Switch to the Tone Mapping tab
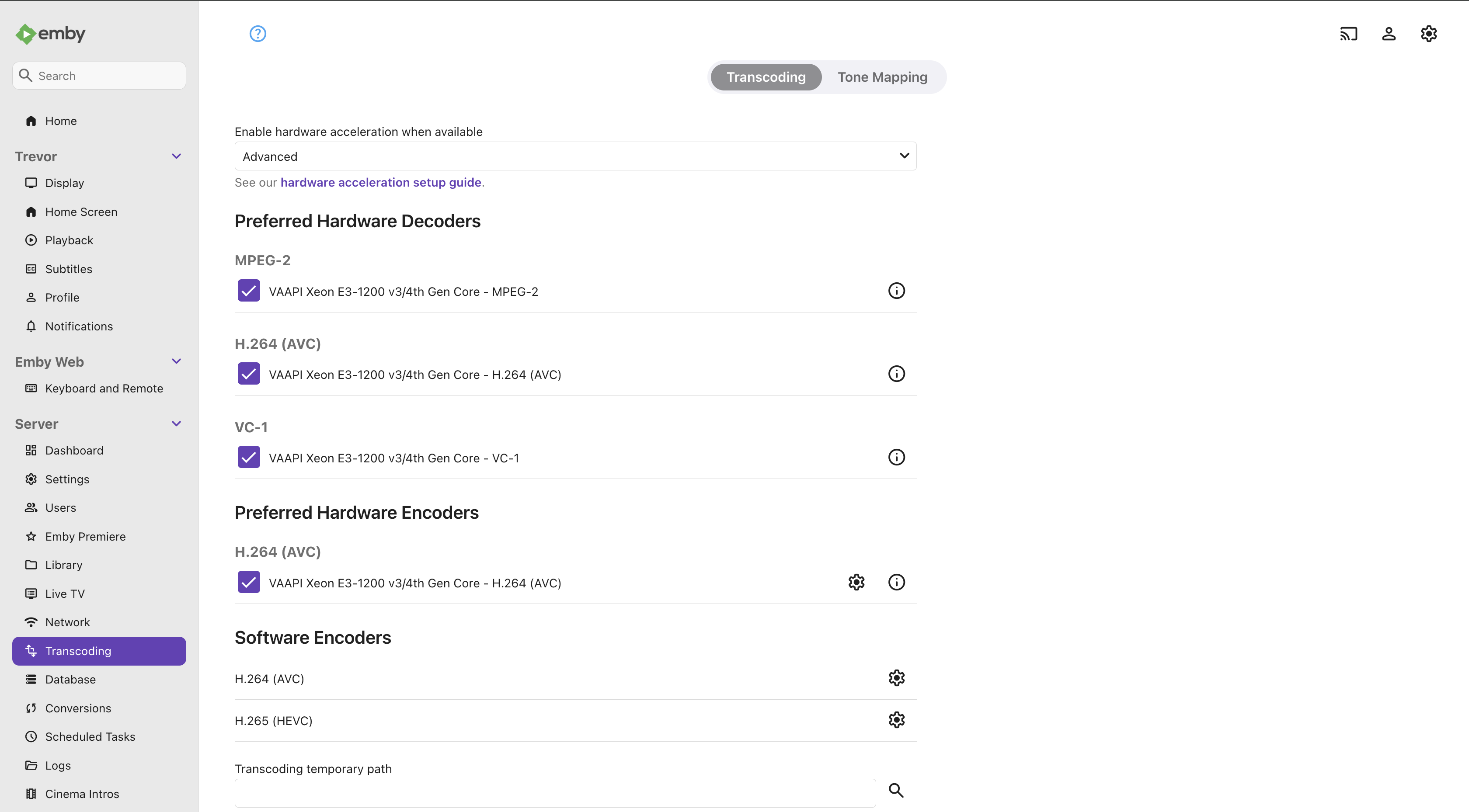Screen dimensions: 1469x812 (882, 77)
